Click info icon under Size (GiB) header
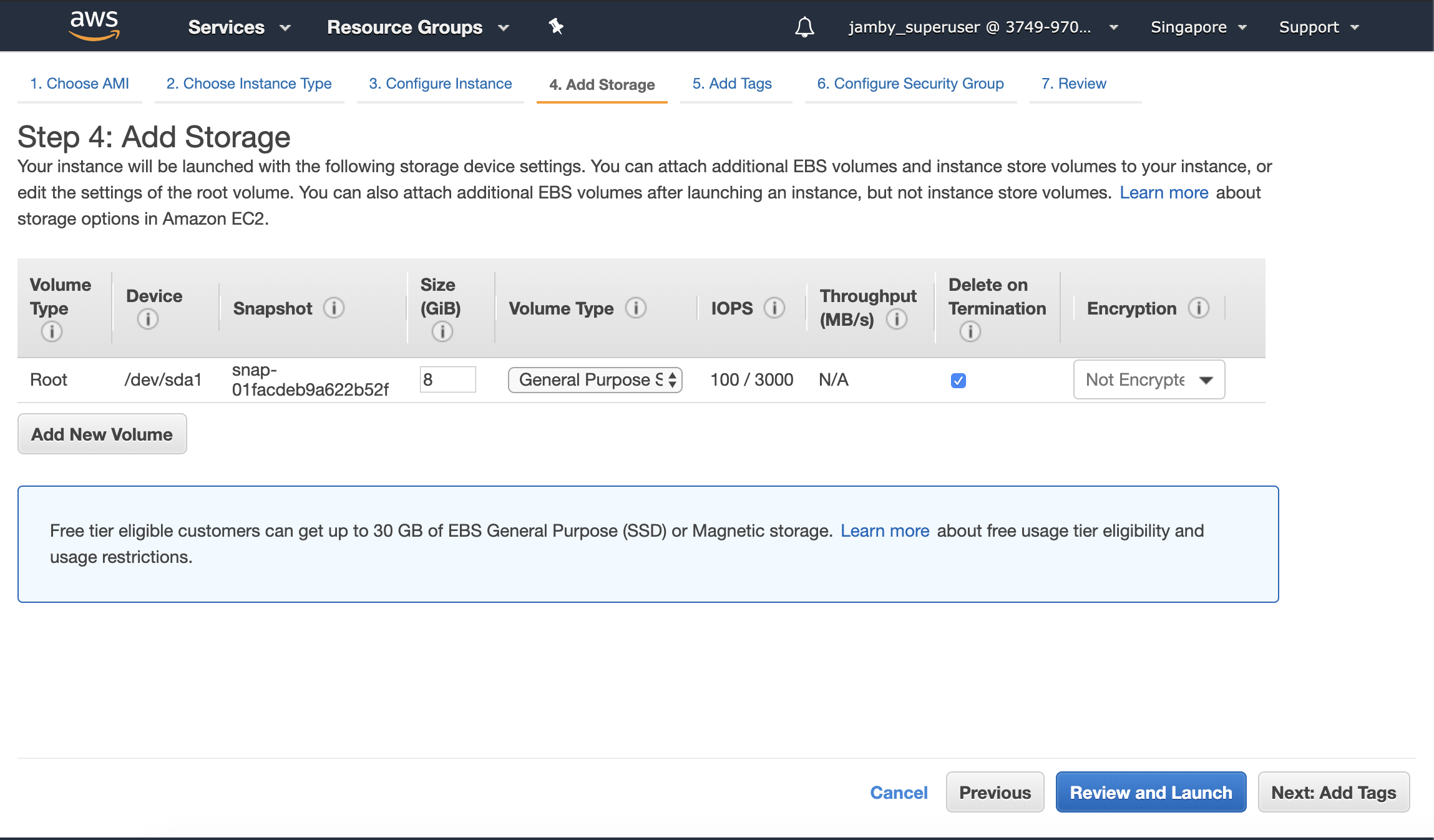The height and width of the screenshot is (840, 1434). pos(442,331)
